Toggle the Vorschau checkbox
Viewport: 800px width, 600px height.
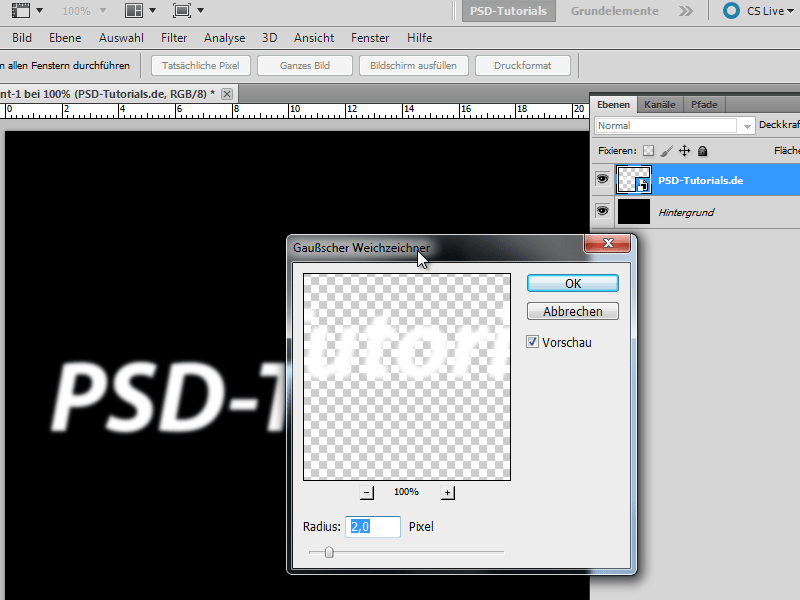pyautogui.click(x=532, y=342)
